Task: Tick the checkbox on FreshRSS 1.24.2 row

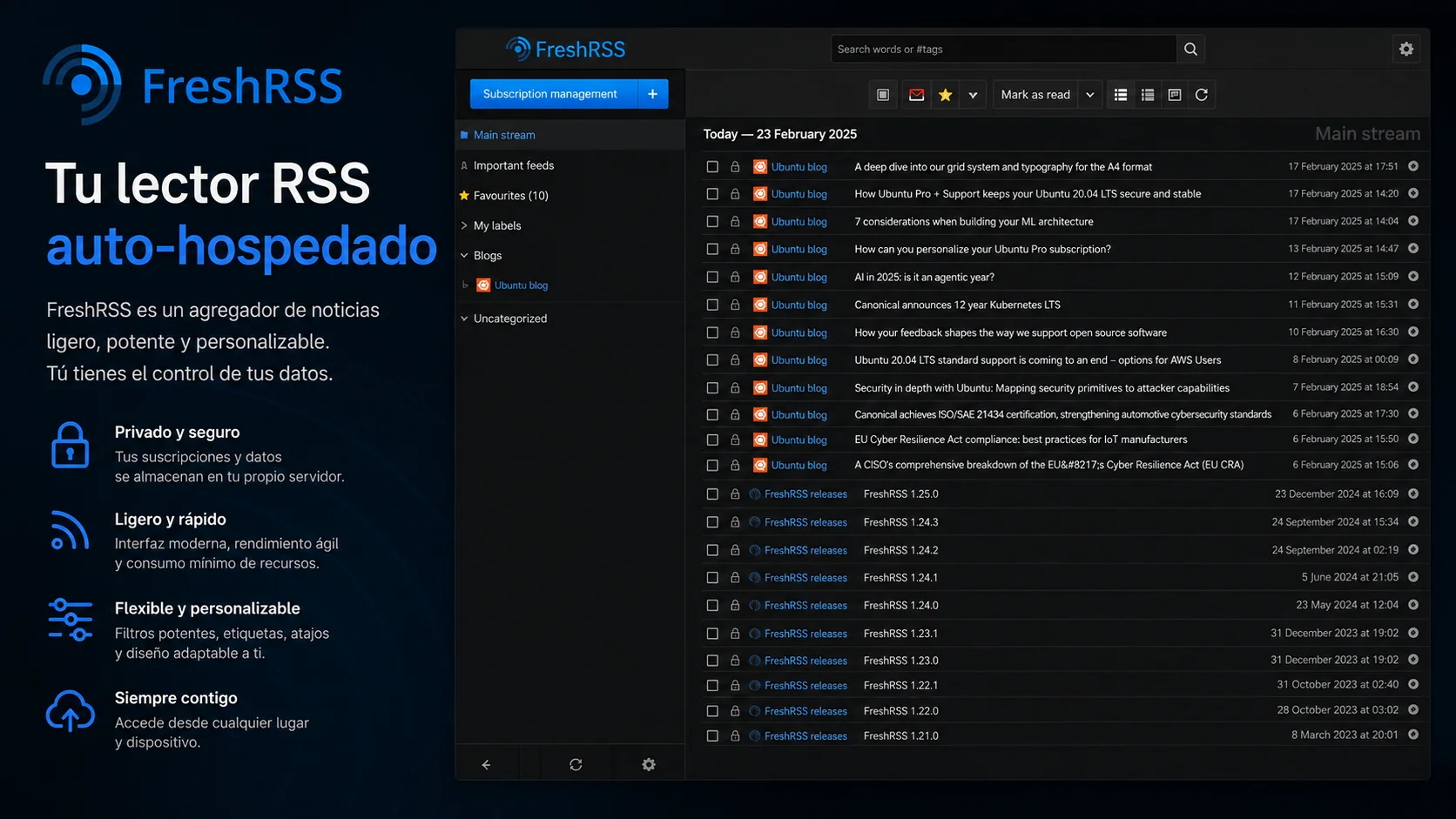Action: [712, 550]
